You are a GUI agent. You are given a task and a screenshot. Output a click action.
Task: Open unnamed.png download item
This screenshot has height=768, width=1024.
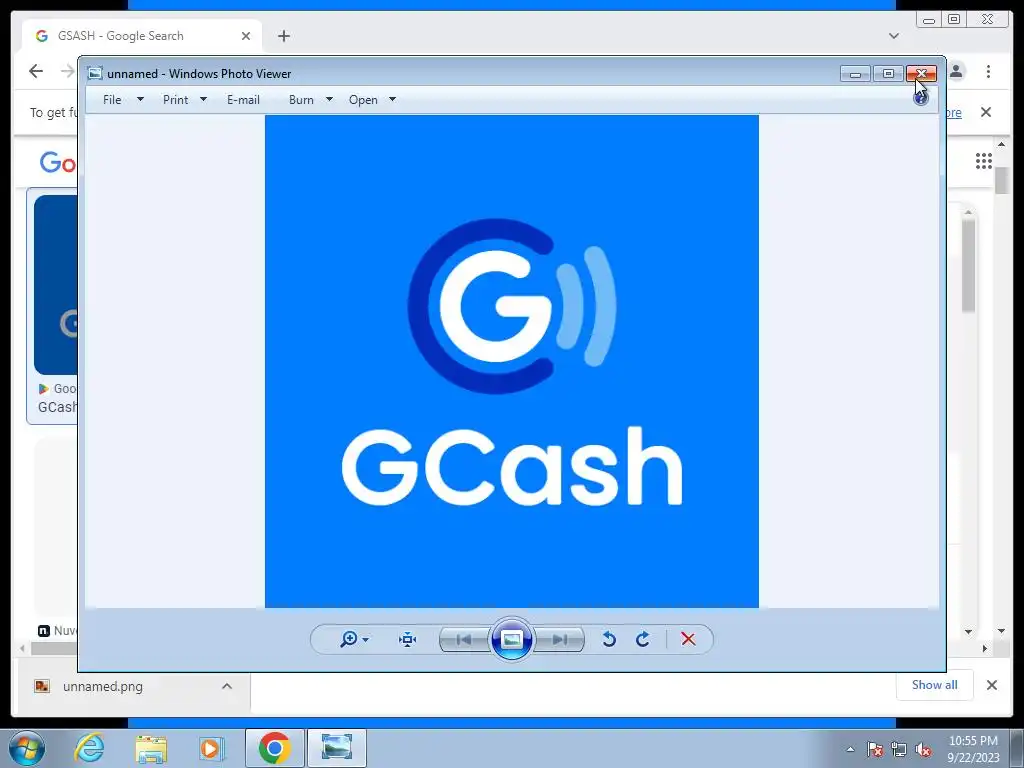pyautogui.click(x=103, y=686)
